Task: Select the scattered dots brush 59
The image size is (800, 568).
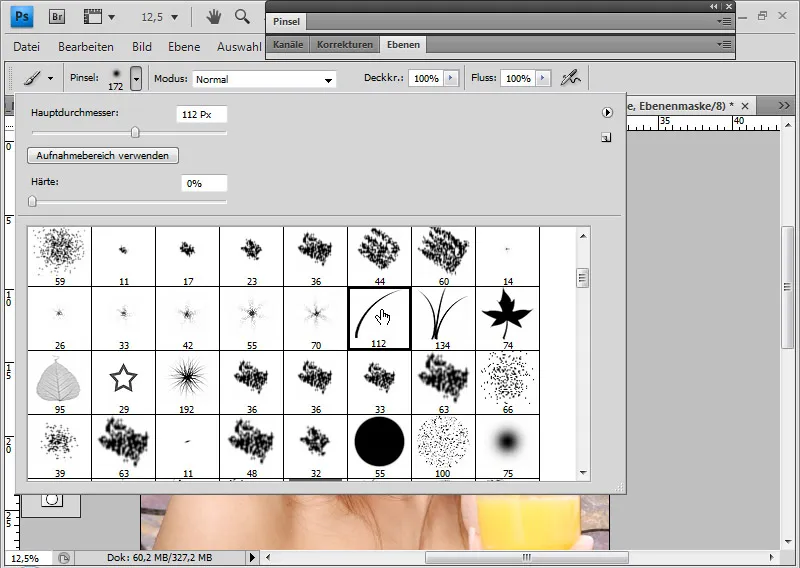Action: (60, 256)
